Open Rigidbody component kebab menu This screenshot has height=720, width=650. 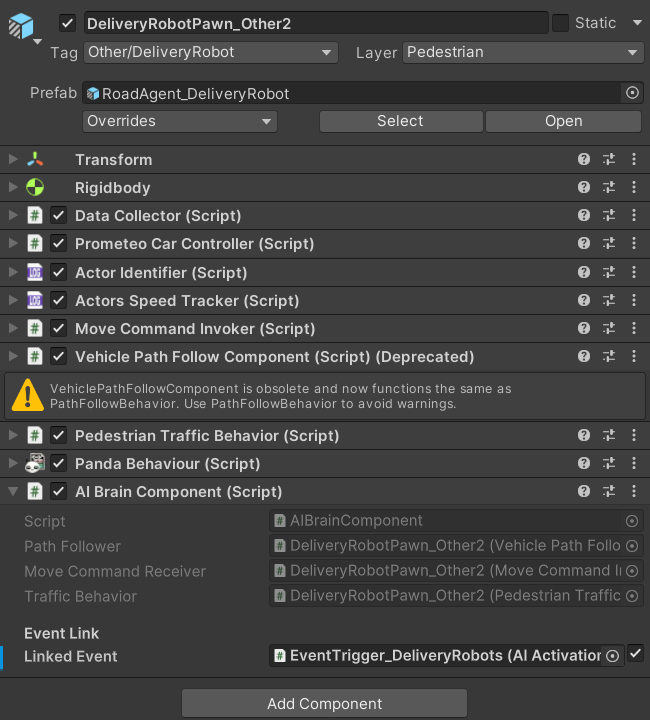pyautogui.click(x=634, y=187)
